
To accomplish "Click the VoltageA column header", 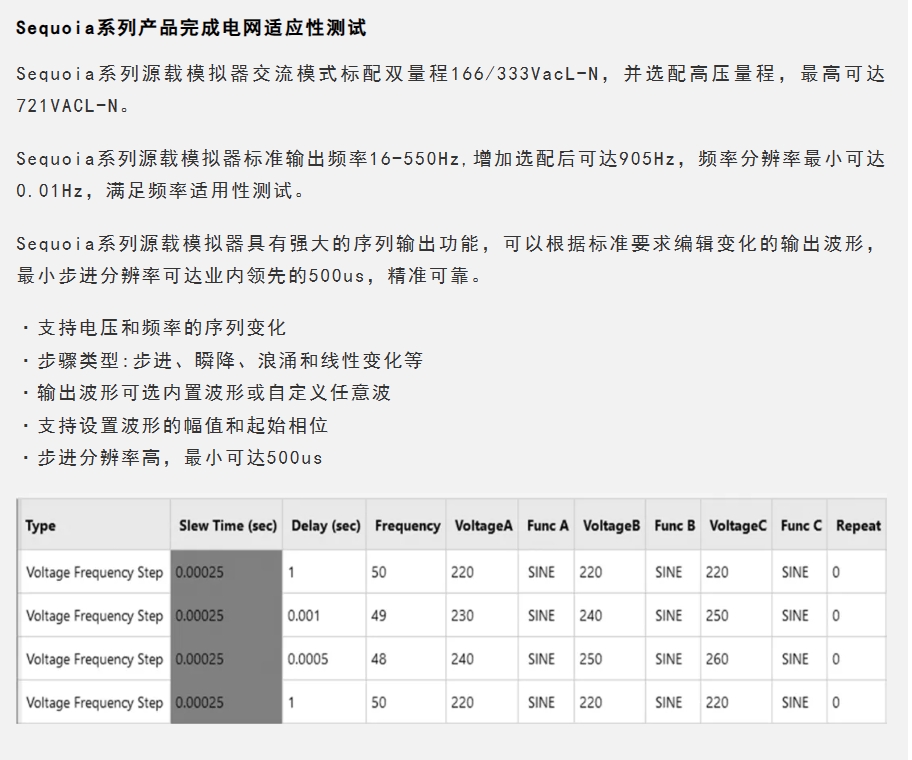I will (482, 525).
